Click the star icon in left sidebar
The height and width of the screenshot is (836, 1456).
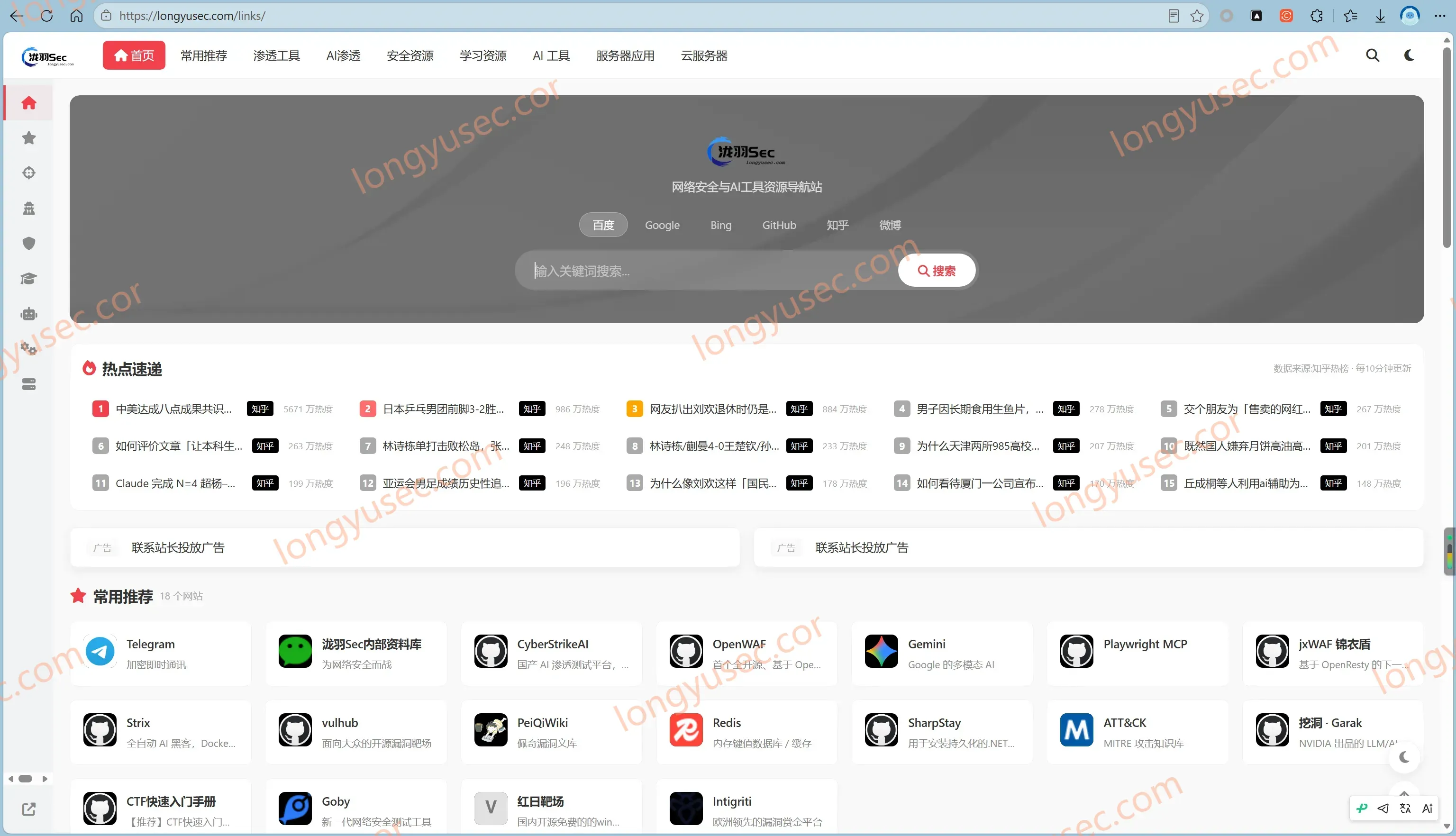(29, 138)
